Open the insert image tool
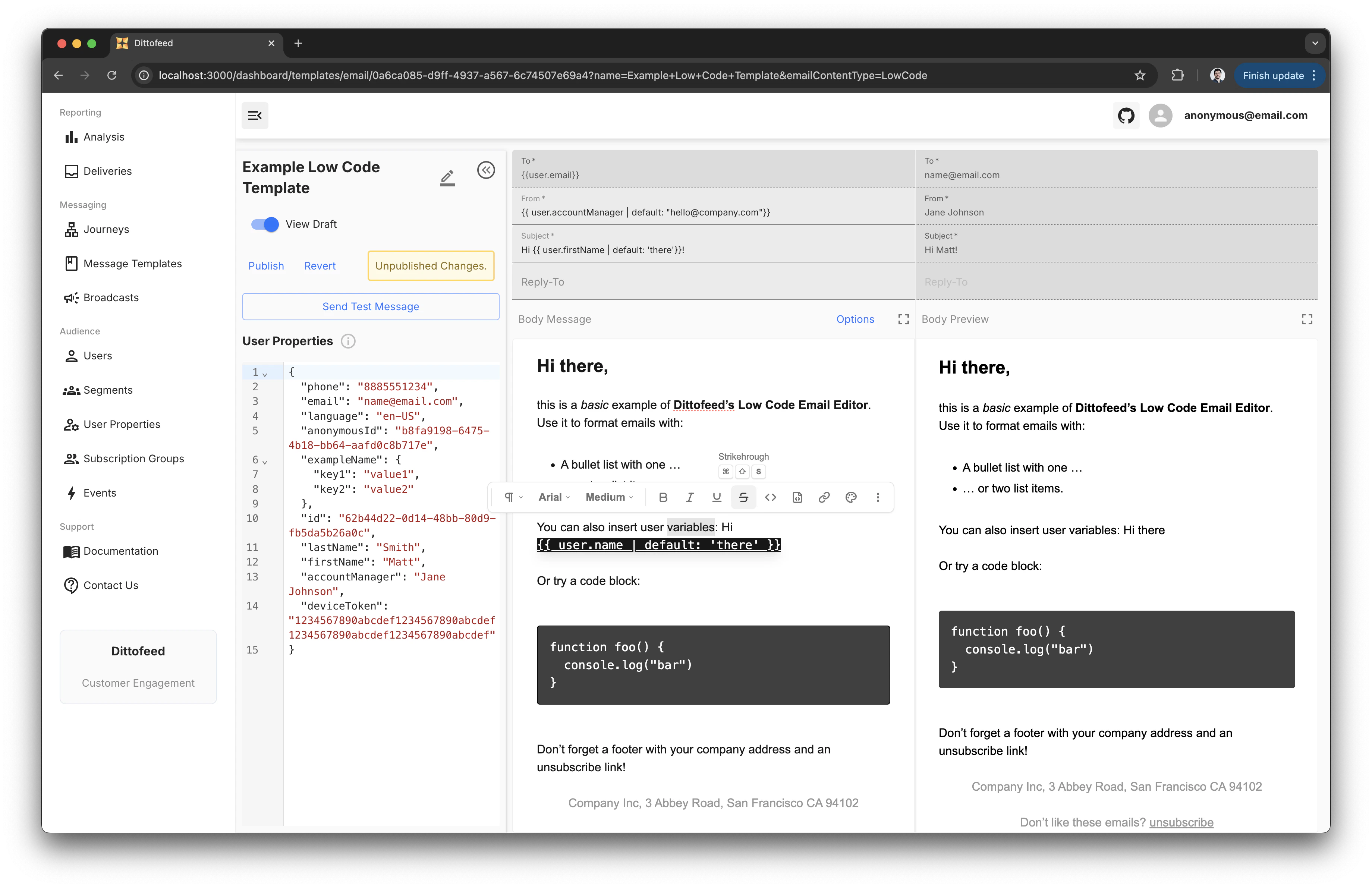 click(x=797, y=497)
